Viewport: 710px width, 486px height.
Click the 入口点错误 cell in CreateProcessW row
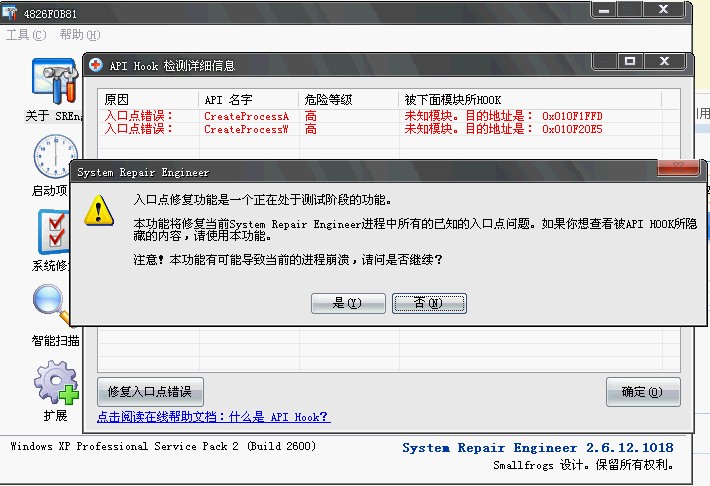139,129
